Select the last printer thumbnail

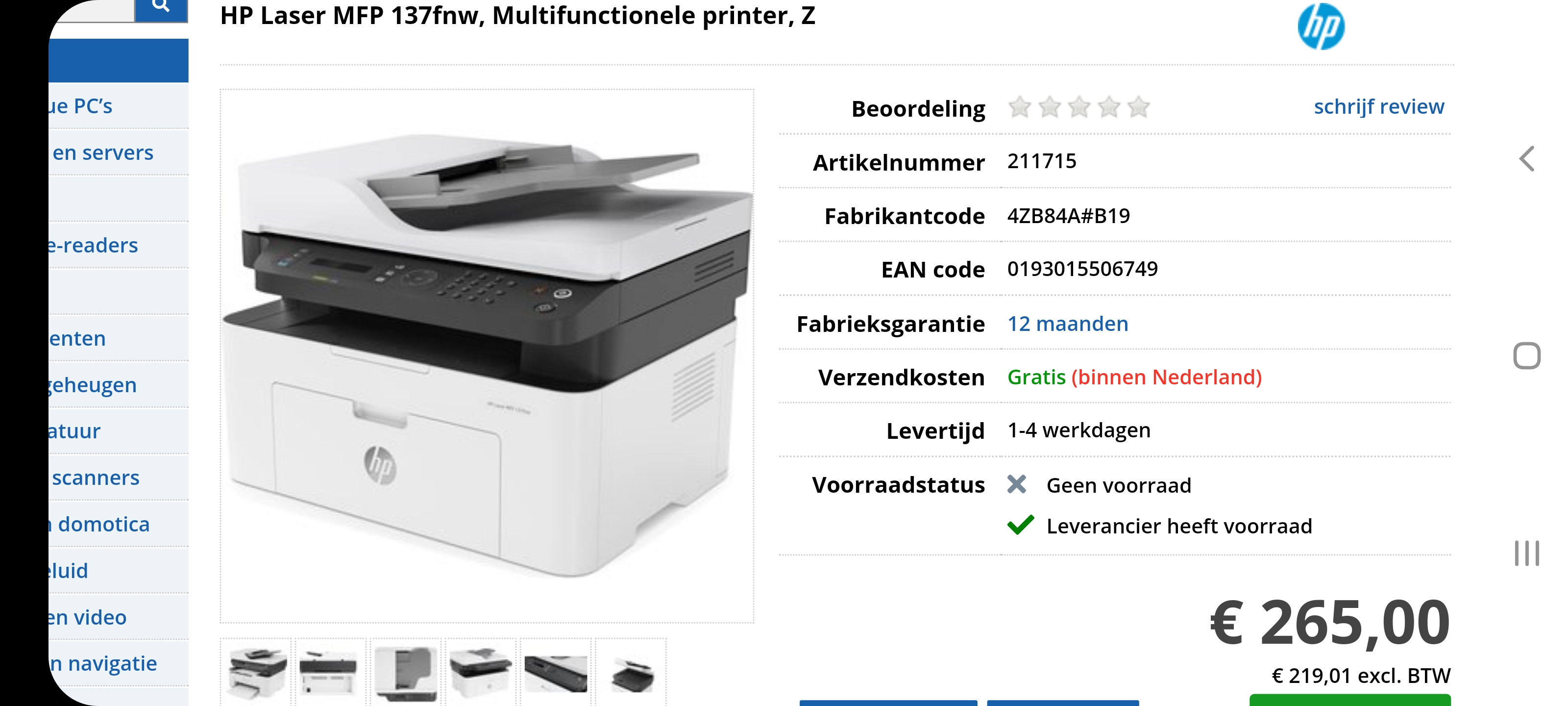[x=631, y=672]
